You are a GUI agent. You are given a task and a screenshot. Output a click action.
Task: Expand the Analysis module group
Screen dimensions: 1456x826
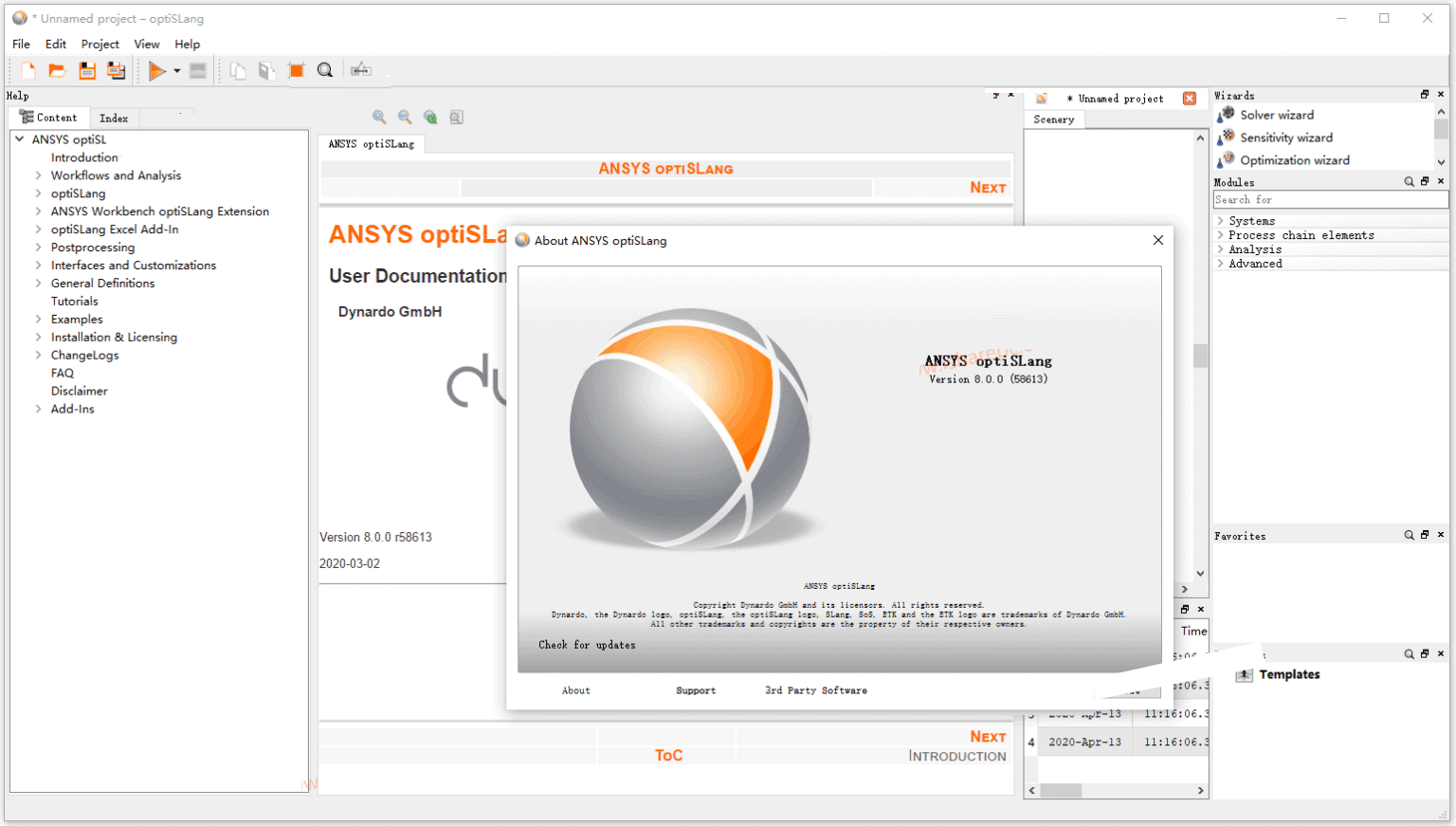click(x=1221, y=249)
